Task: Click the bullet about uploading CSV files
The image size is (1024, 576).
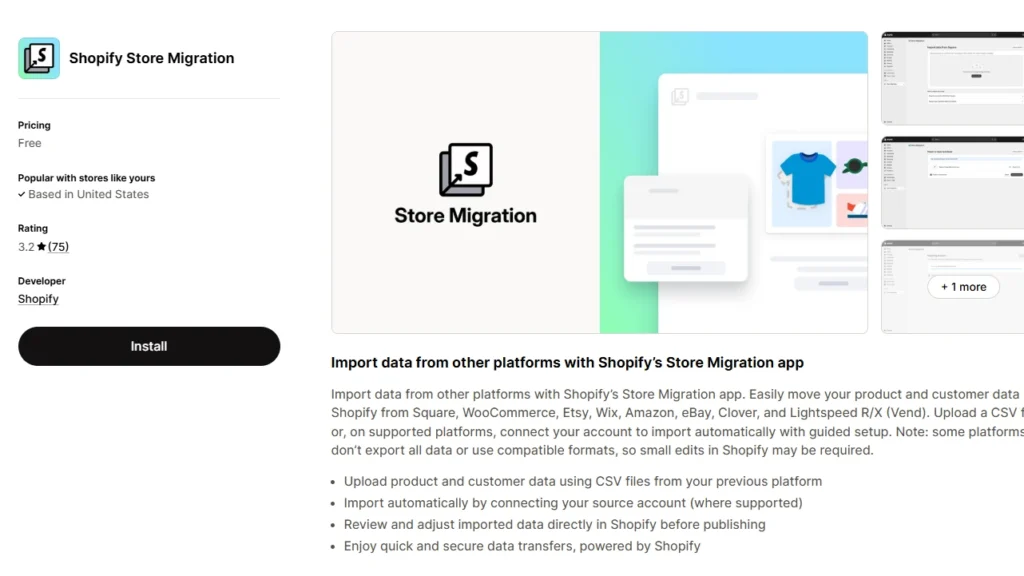Action: click(583, 481)
